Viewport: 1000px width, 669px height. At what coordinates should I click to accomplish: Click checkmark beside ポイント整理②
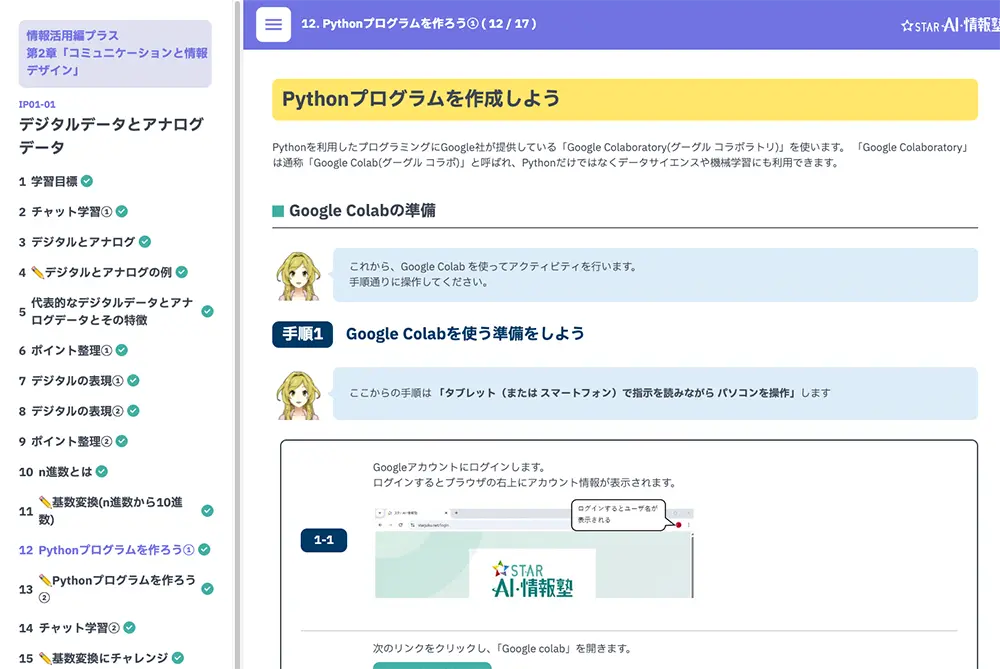tap(122, 441)
